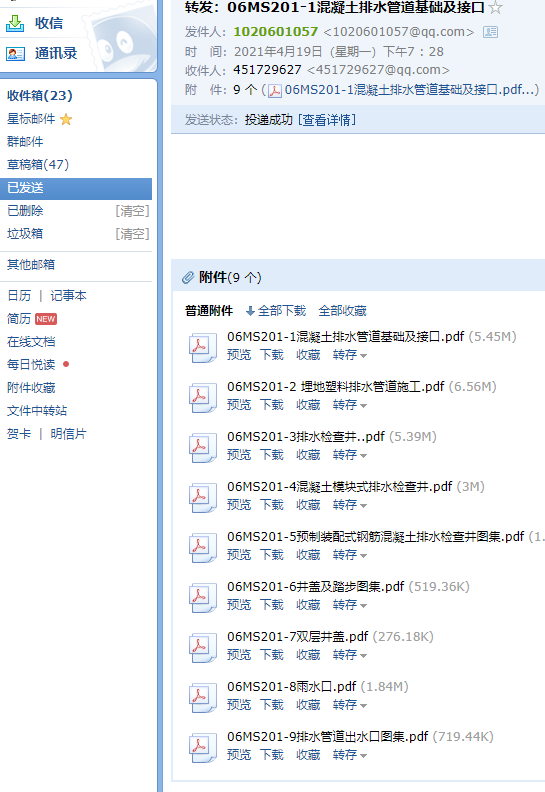Image resolution: width=545 pixels, height=792 pixels.
Task: Click PDF icon of 06MS201-5预制装配式钢筋混凝土排水检查井图集.pdf
Action: (x=202, y=547)
